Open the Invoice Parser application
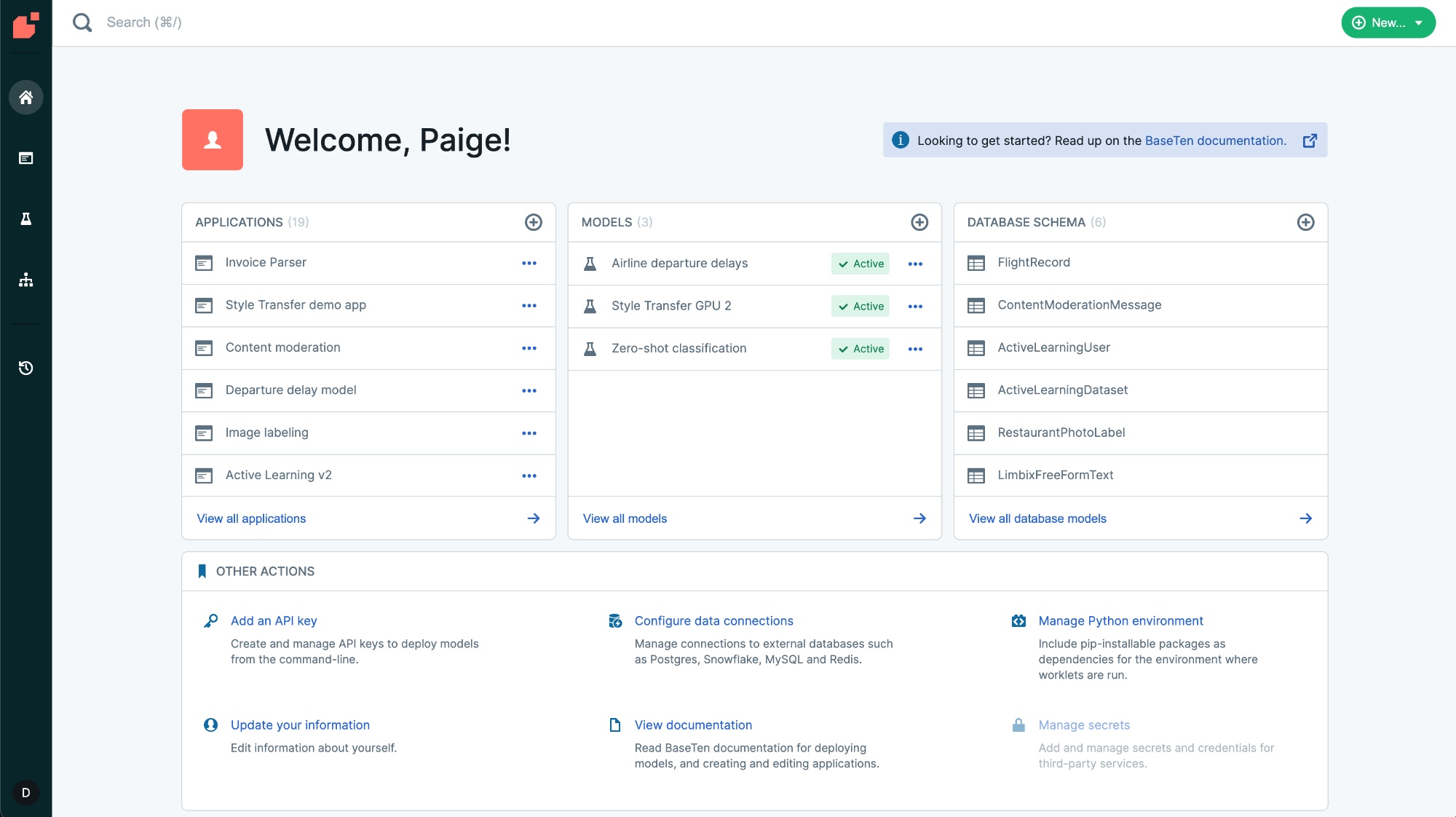Image resolution: width=1456 pixels, height=817 pixels. coord(368,263)
